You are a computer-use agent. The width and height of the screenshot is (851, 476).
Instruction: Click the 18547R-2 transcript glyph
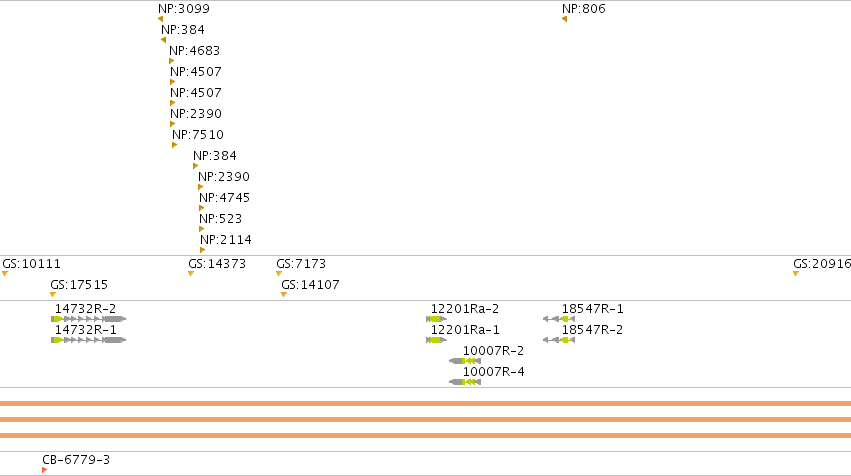pyautogui.click(x=558, y=340)
